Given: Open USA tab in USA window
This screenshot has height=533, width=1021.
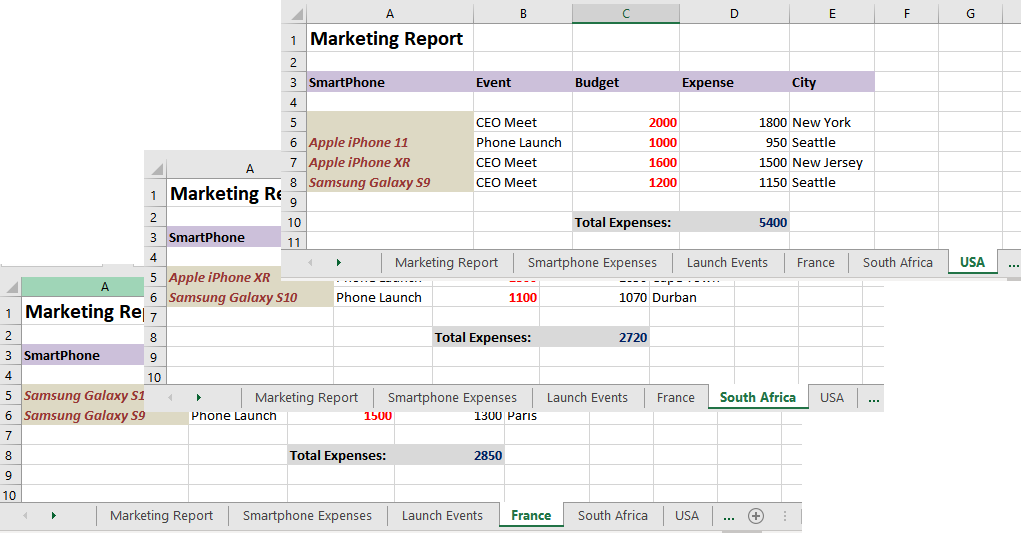Looking at the screenshot, I should pos(972,262).
